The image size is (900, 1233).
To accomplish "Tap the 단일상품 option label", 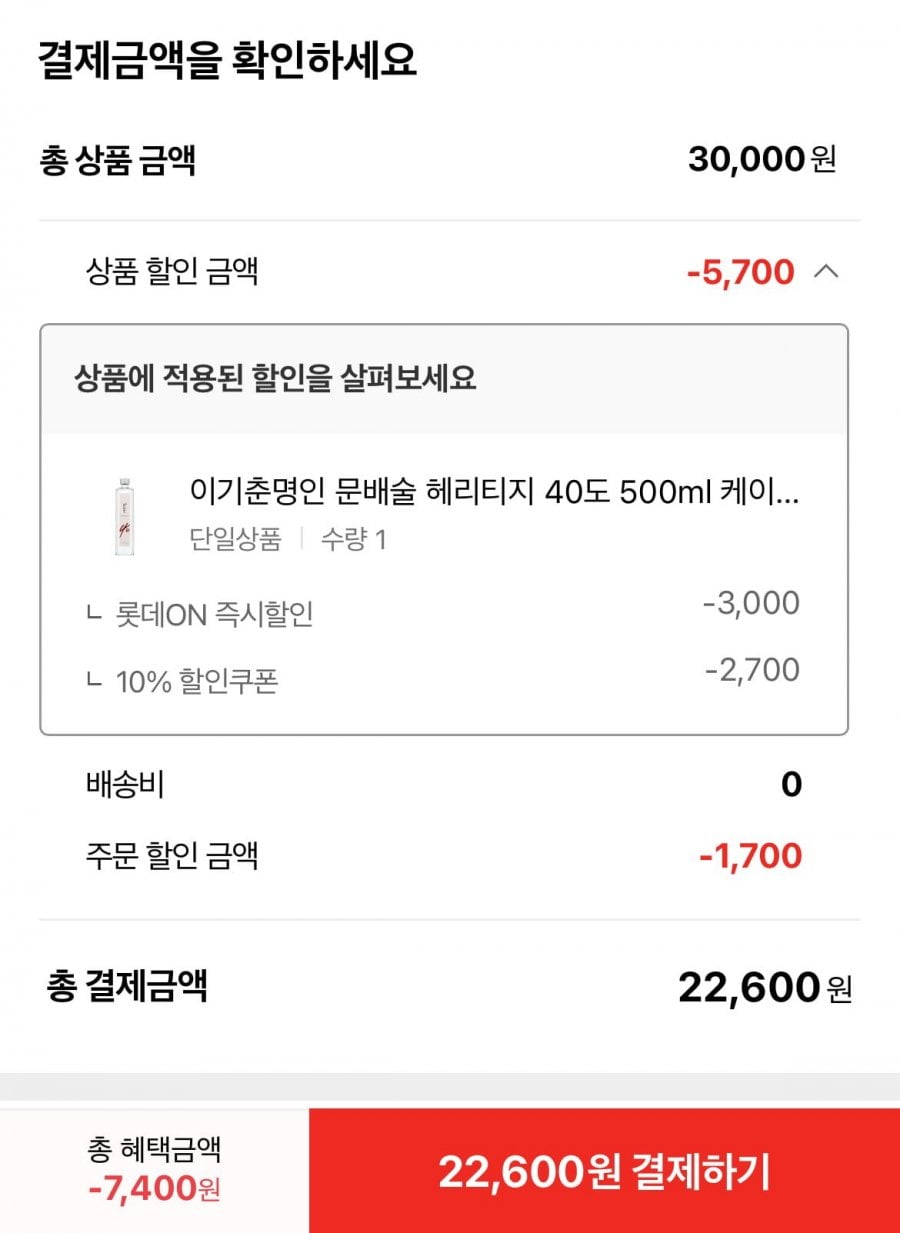I will click(235, 540).
